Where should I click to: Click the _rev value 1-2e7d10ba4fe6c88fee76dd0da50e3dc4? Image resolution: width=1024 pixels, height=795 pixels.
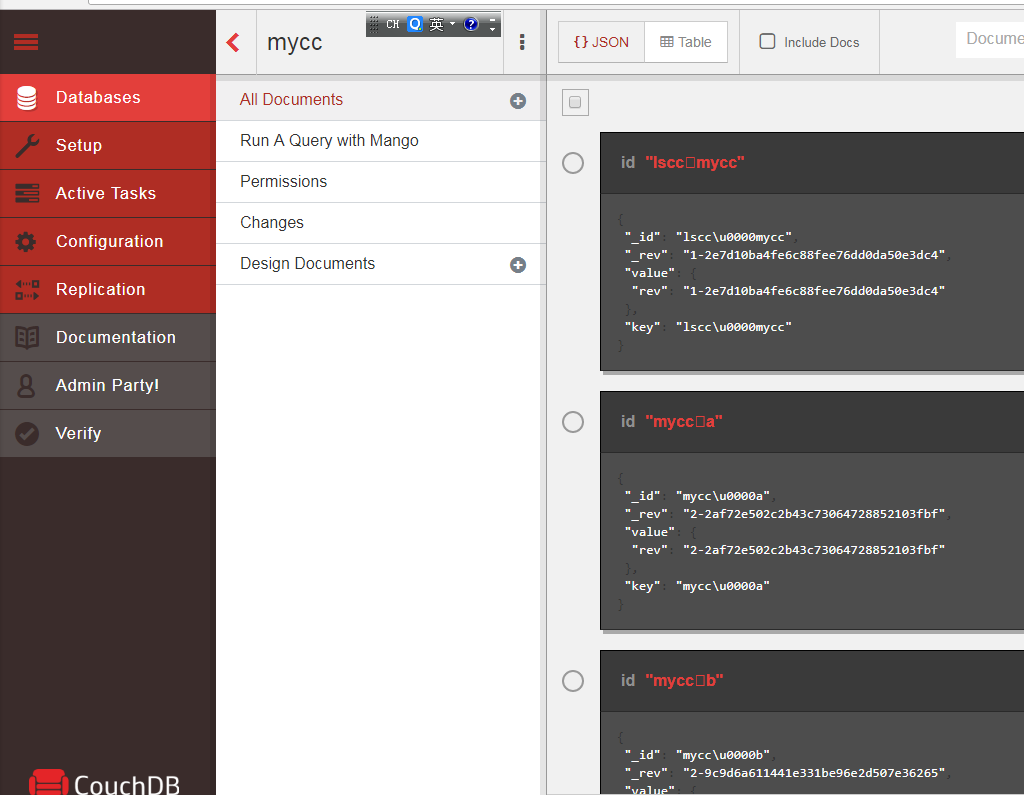click(814, 255)
